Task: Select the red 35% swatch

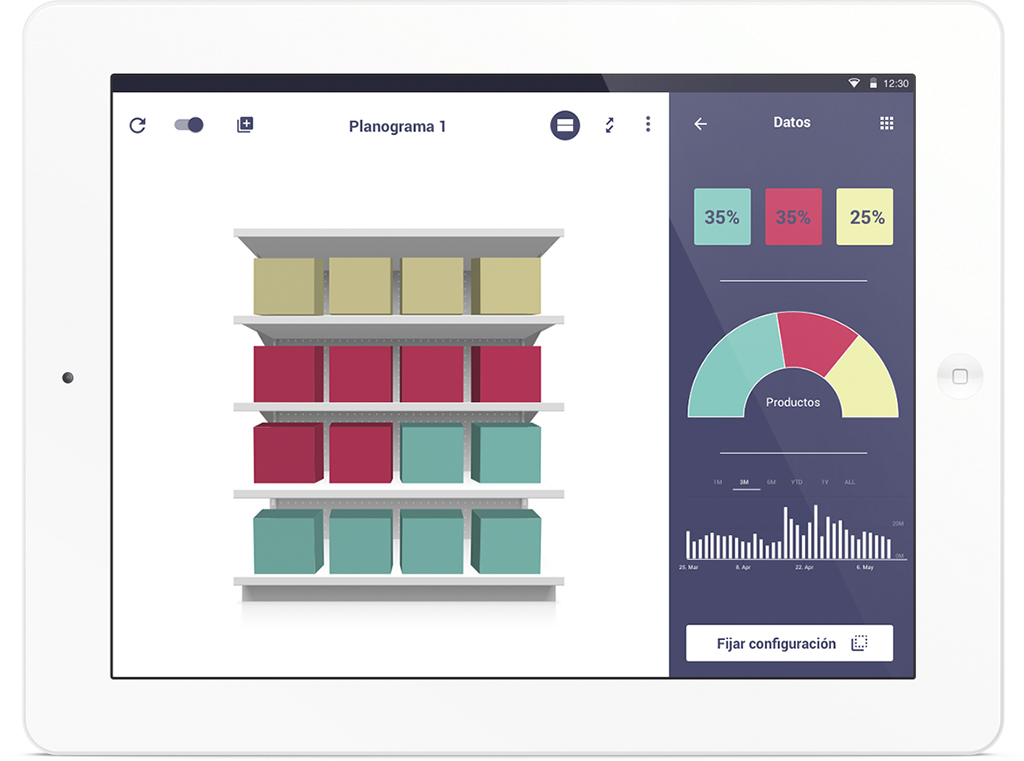Action: pos(793,217)
